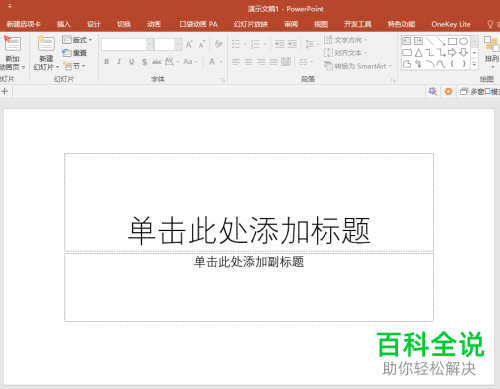Select the elbow connector shape
Screen dimensions: 500x389
[x=430, y=52]
